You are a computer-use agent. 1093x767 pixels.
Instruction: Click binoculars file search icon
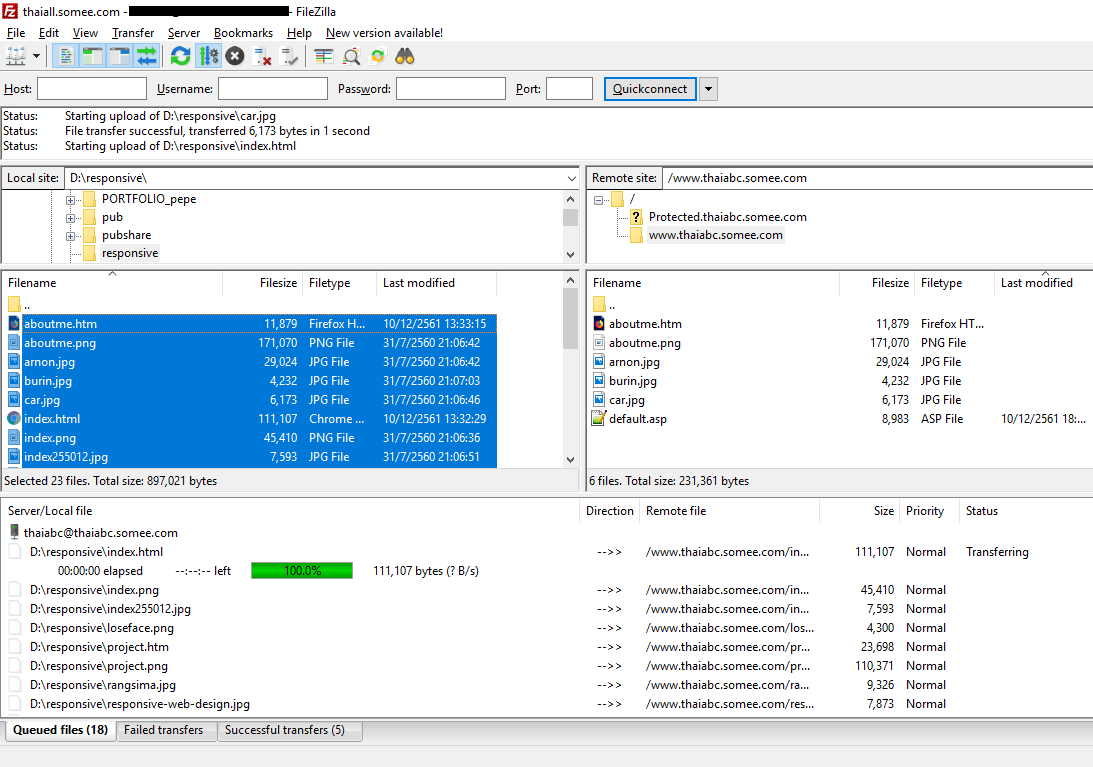pyautogui.click(x=405, y=56)
